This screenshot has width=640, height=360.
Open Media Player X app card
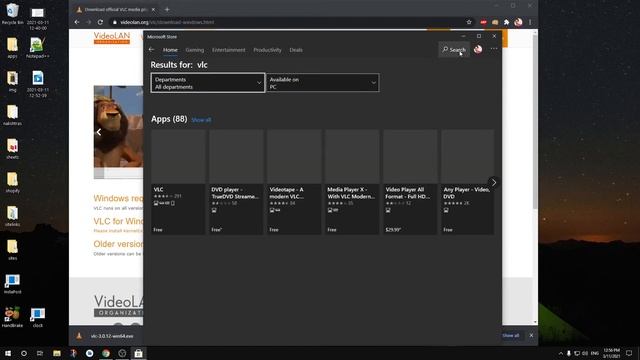[x=352, y=182]
